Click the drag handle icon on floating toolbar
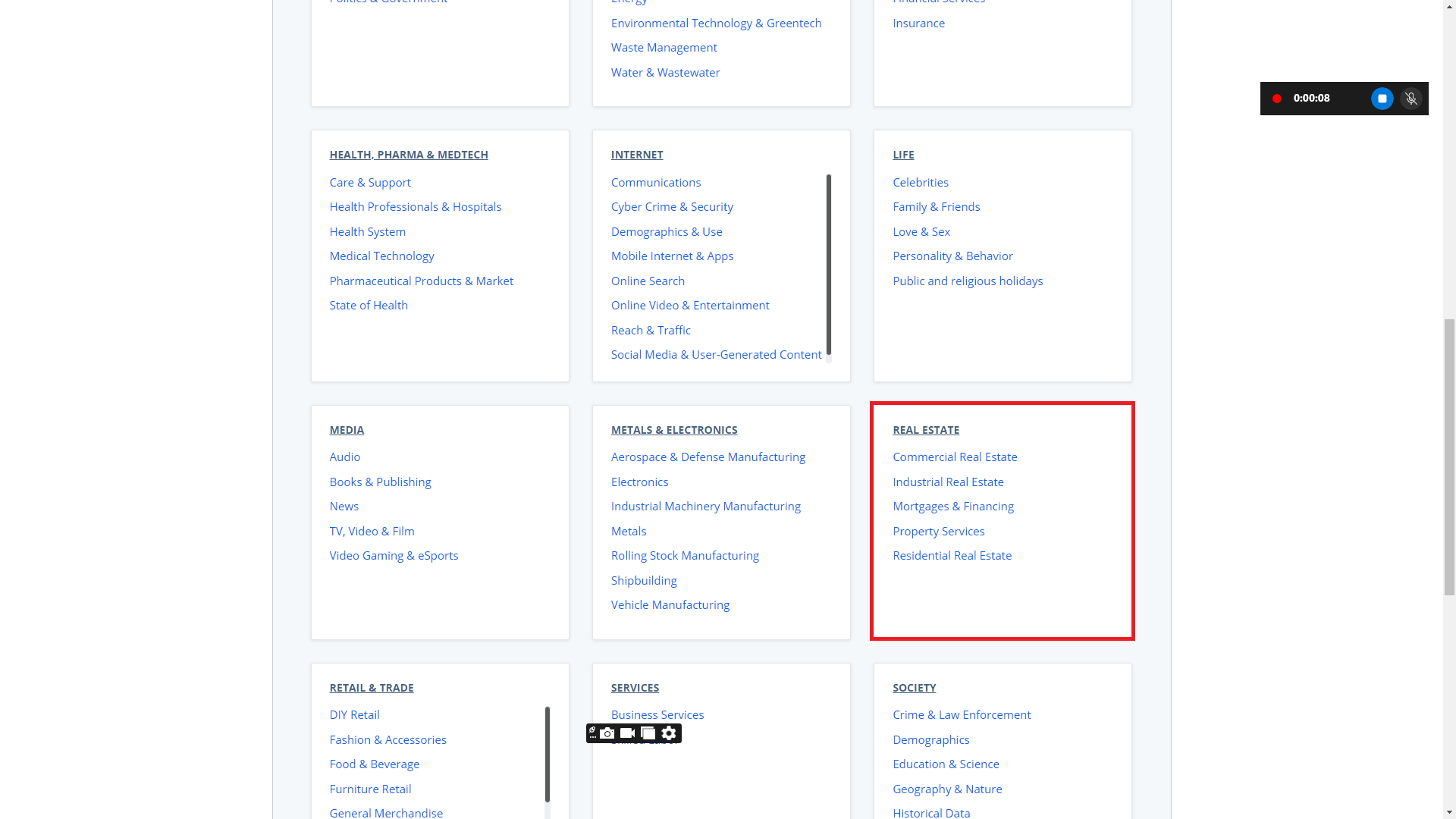The image size is (1456, 819). pos(592,733)
